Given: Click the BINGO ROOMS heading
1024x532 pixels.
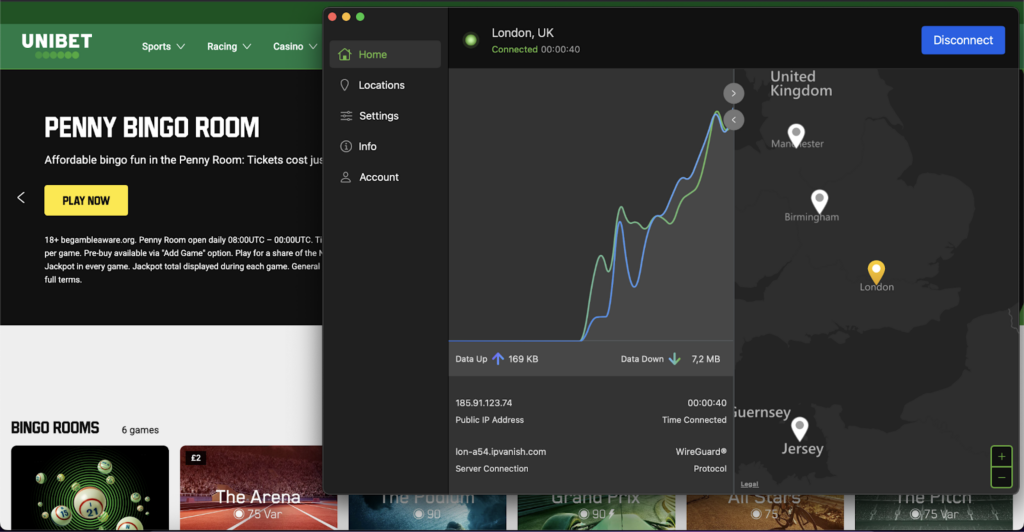Looking at the screenshot, I should point(55,428).
